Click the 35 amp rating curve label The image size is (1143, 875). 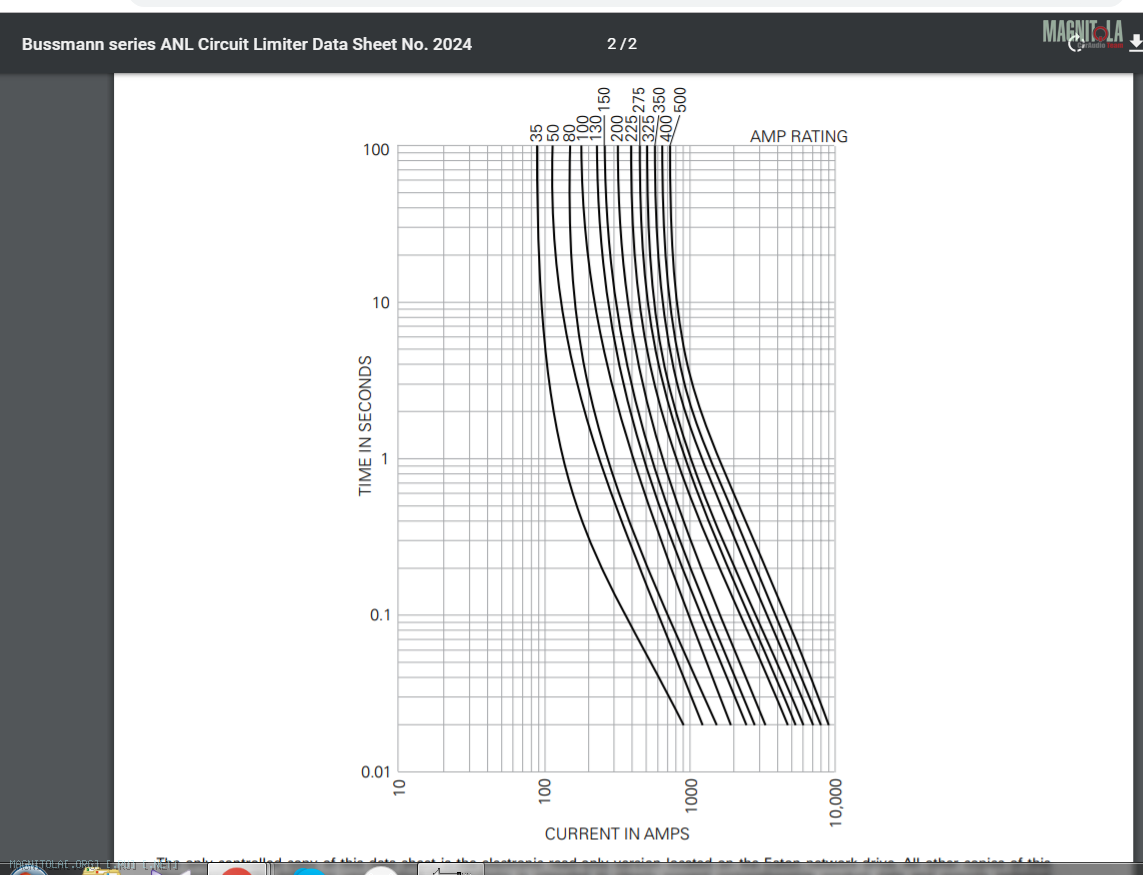pos(537,133)
